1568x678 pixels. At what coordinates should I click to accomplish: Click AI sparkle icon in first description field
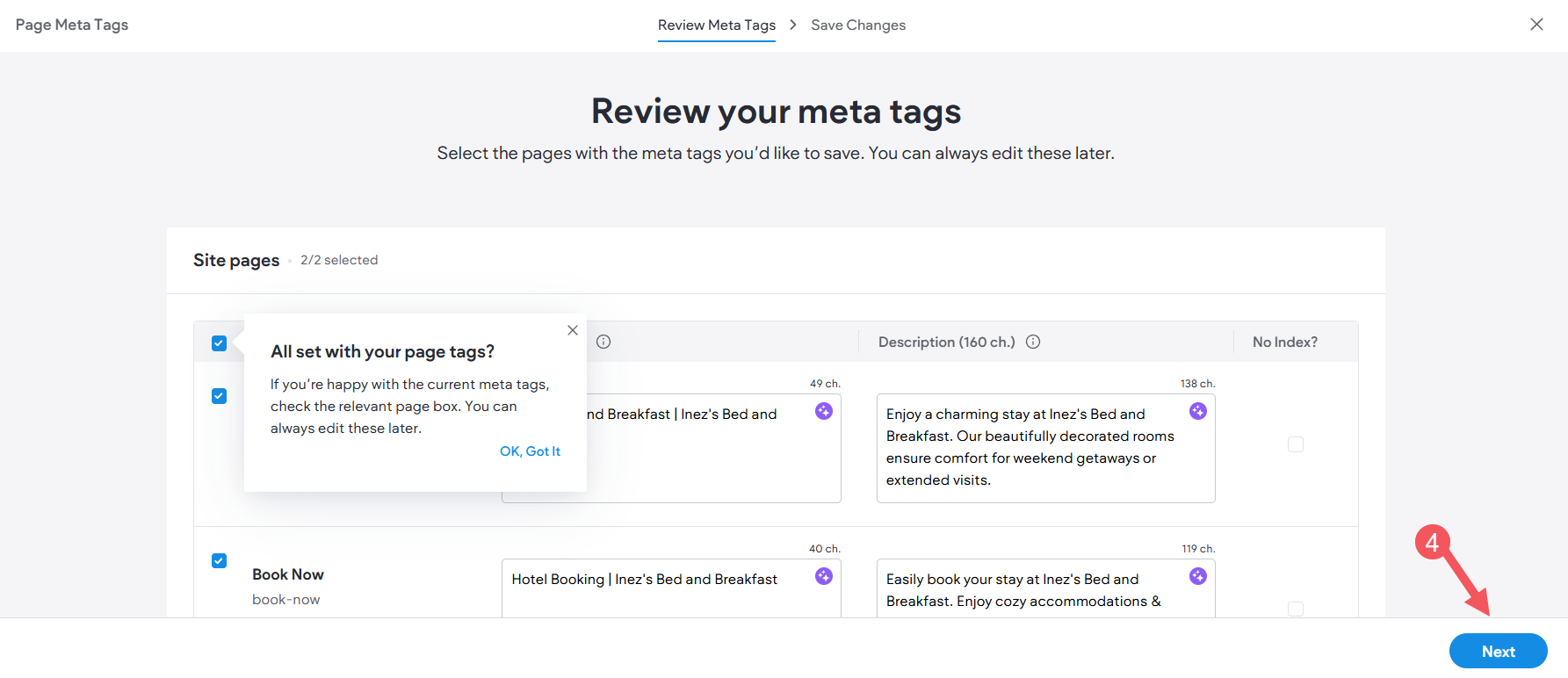(x=1197, y=411)
